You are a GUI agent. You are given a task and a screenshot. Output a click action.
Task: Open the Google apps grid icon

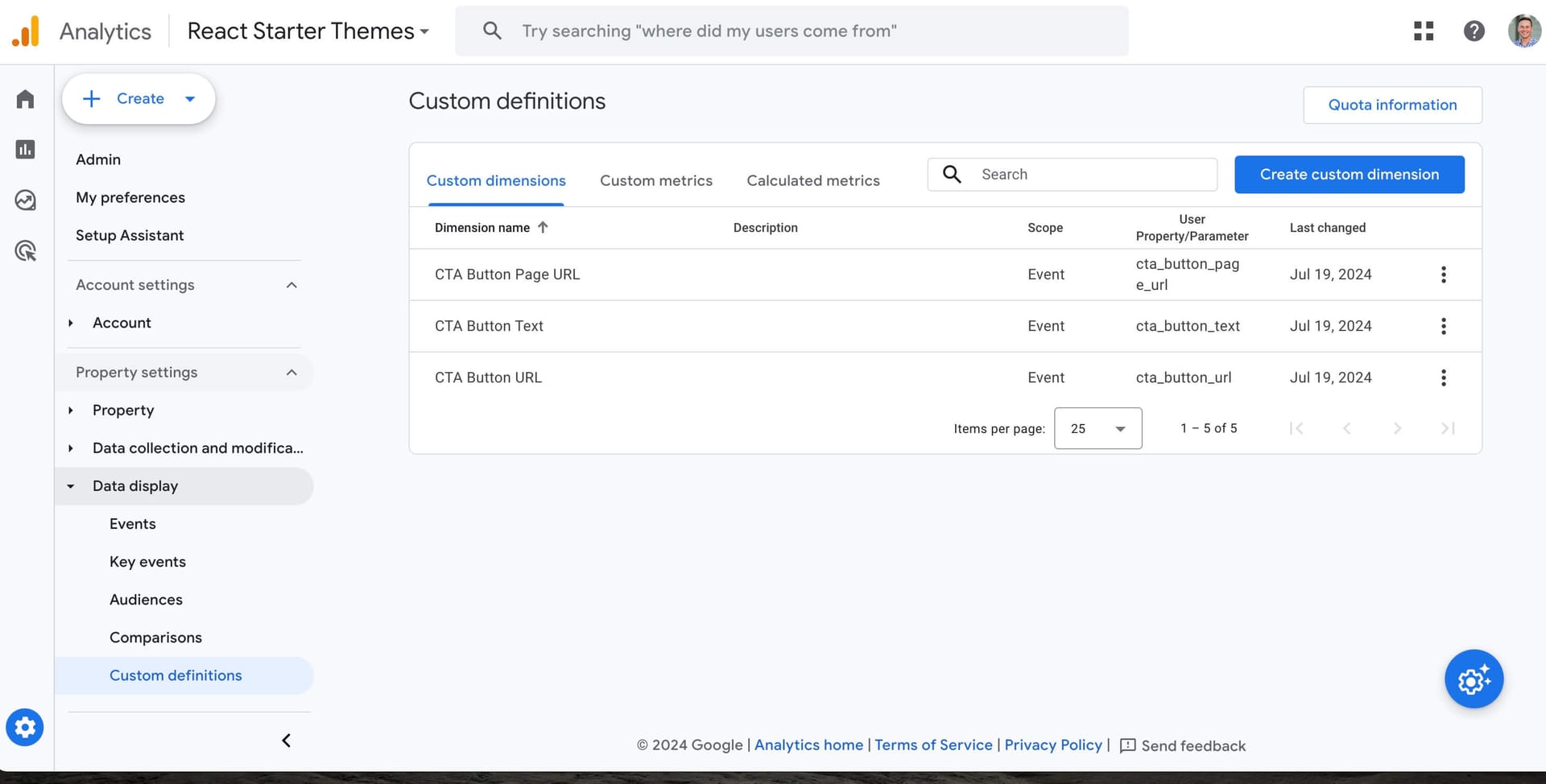pos(1424,31)
